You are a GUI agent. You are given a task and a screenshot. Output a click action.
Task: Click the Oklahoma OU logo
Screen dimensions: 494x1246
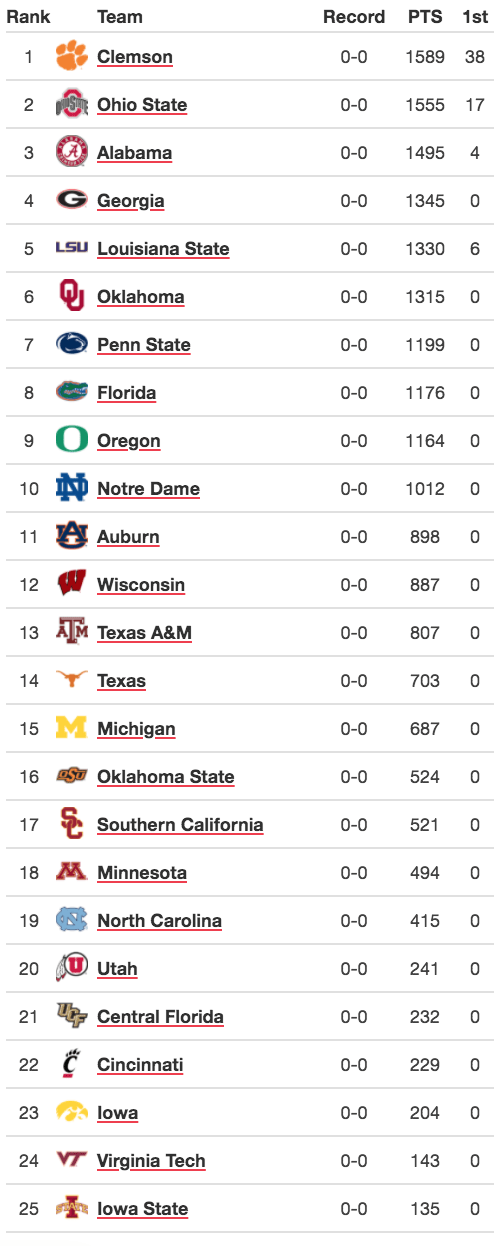click(72, 297)
